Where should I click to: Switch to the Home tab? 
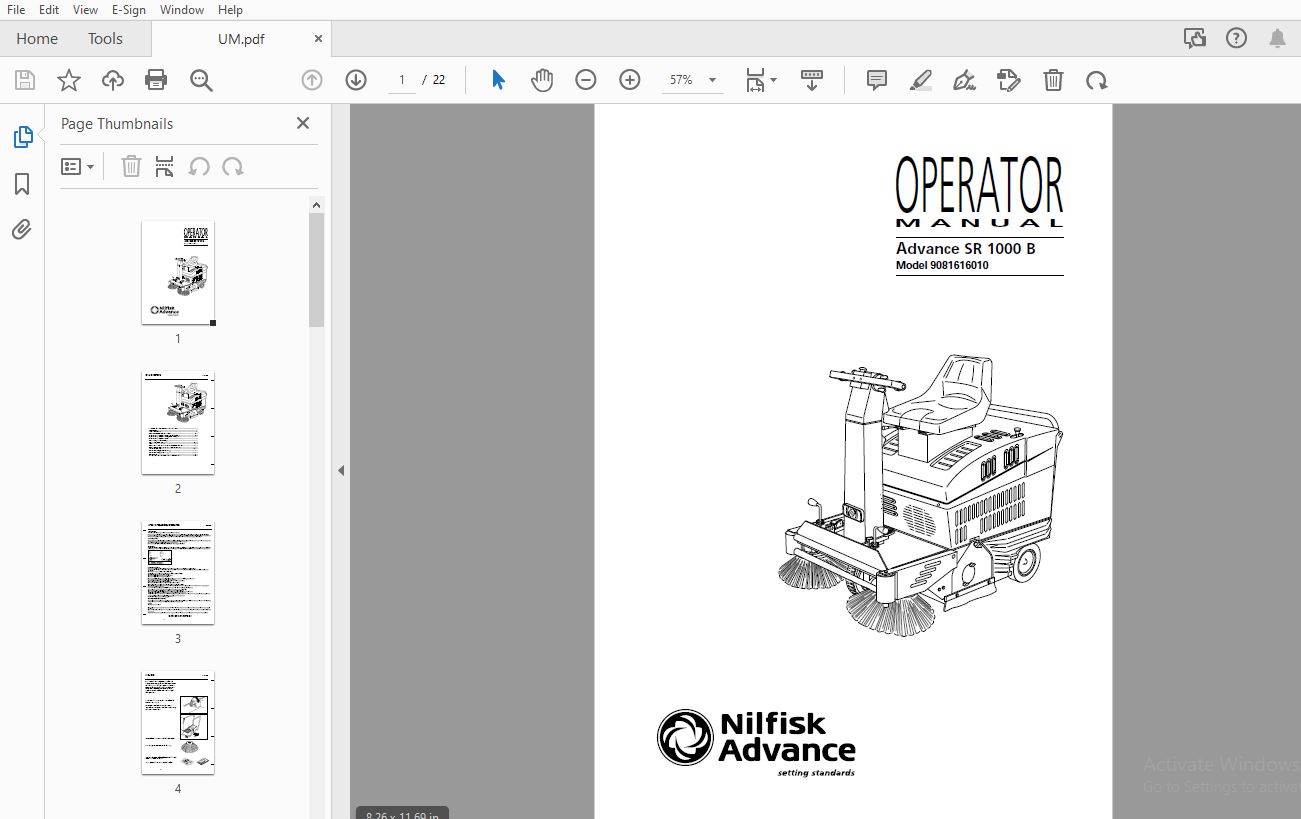(37, 38)
